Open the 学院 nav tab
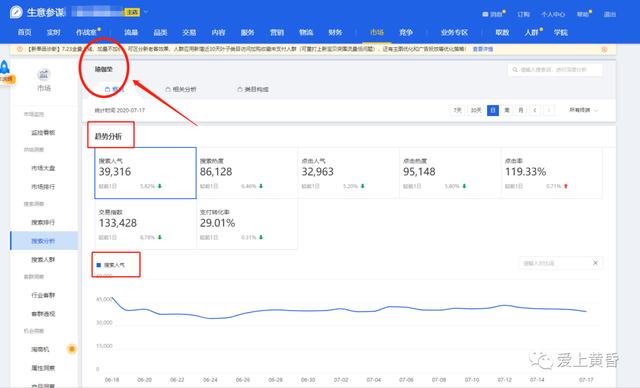This screenshot has width=640, height=388. coord(560,32)
